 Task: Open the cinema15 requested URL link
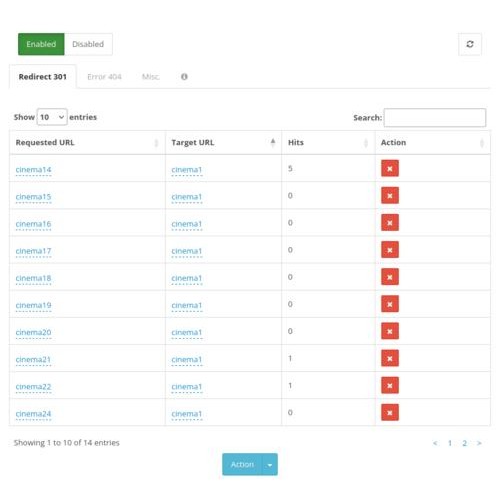click(x=33, y=197)
